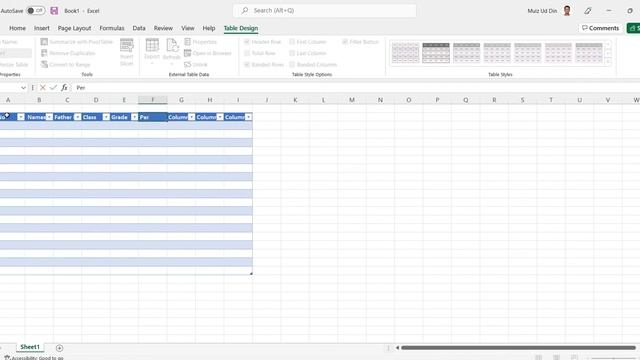Click Convert to Range
The width and height of the screenshot is (640, 360).
tap(66, 64)
